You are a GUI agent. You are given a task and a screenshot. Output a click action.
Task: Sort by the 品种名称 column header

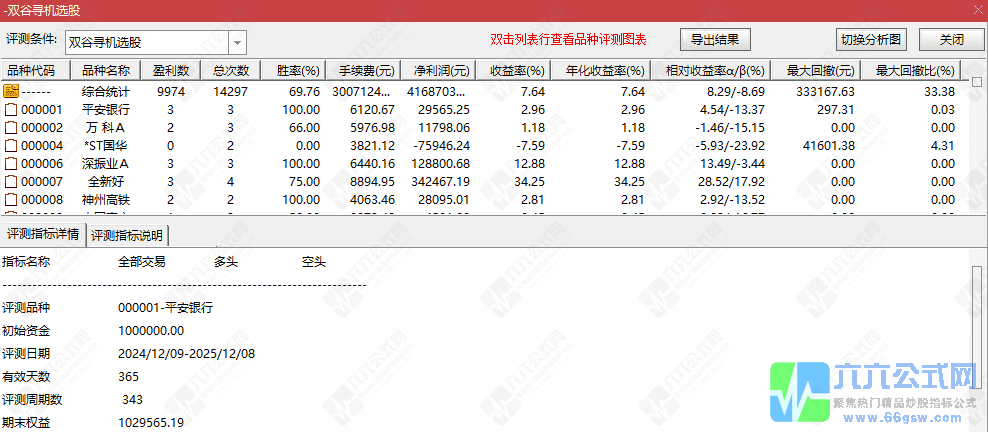(105, 70)
